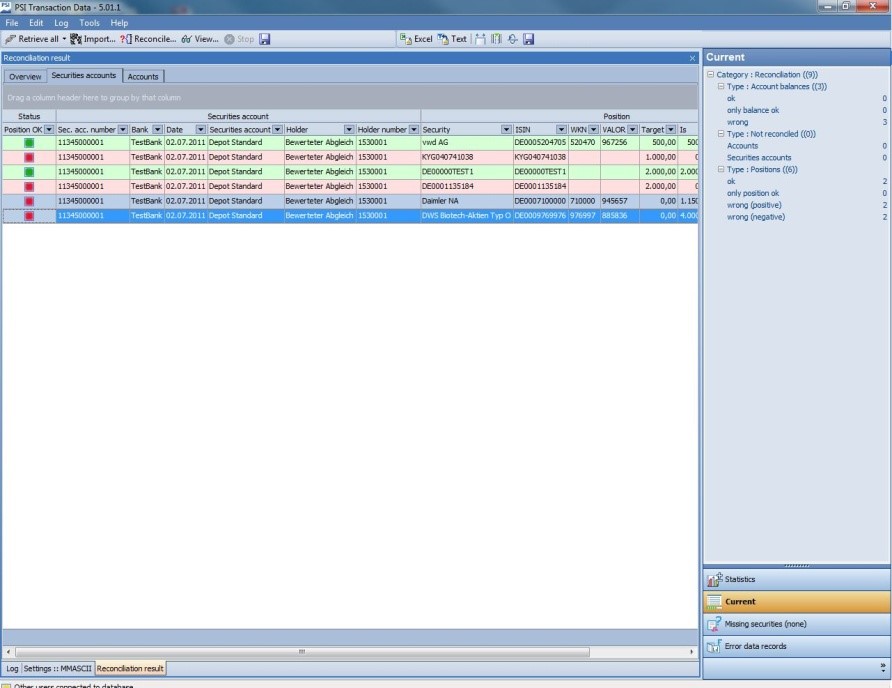Open the Bank column filter dropdown
This screenshot has height=688, width=892.
[x=155, y=130]
